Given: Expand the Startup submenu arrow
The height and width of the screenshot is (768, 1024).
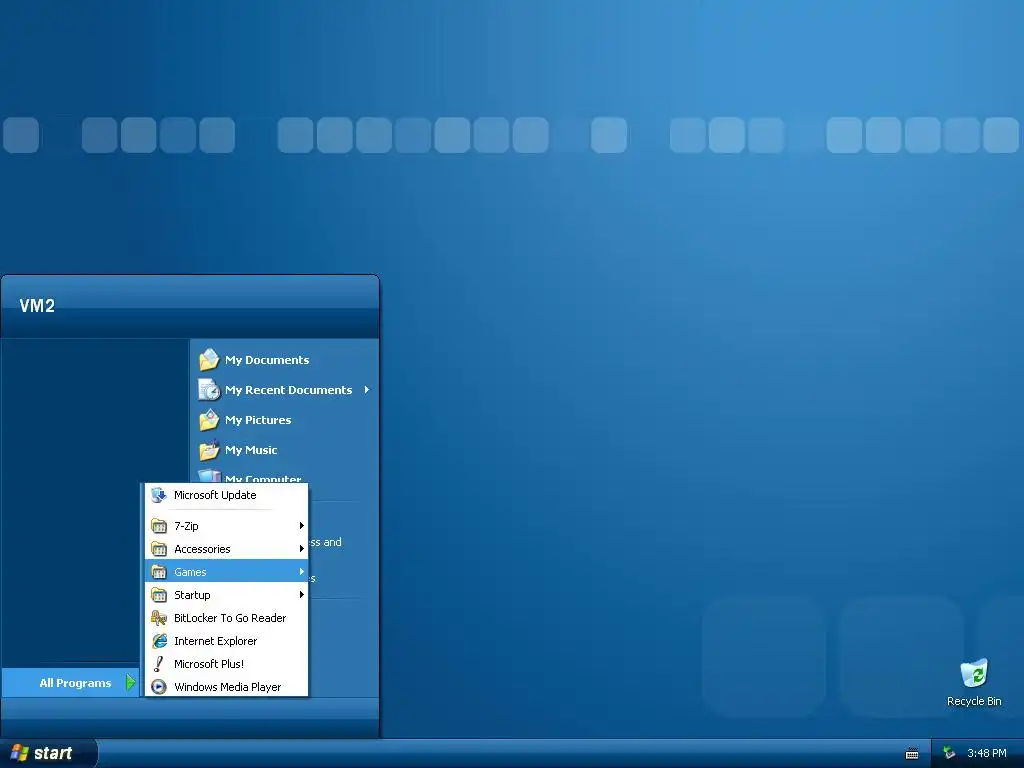Looking at the screenshot, I should pyautogui.click(x=302, y=595).
